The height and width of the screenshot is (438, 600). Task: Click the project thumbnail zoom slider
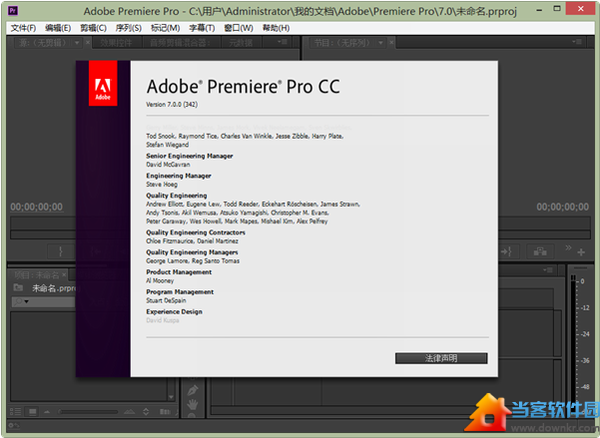(x=88, y=412)
